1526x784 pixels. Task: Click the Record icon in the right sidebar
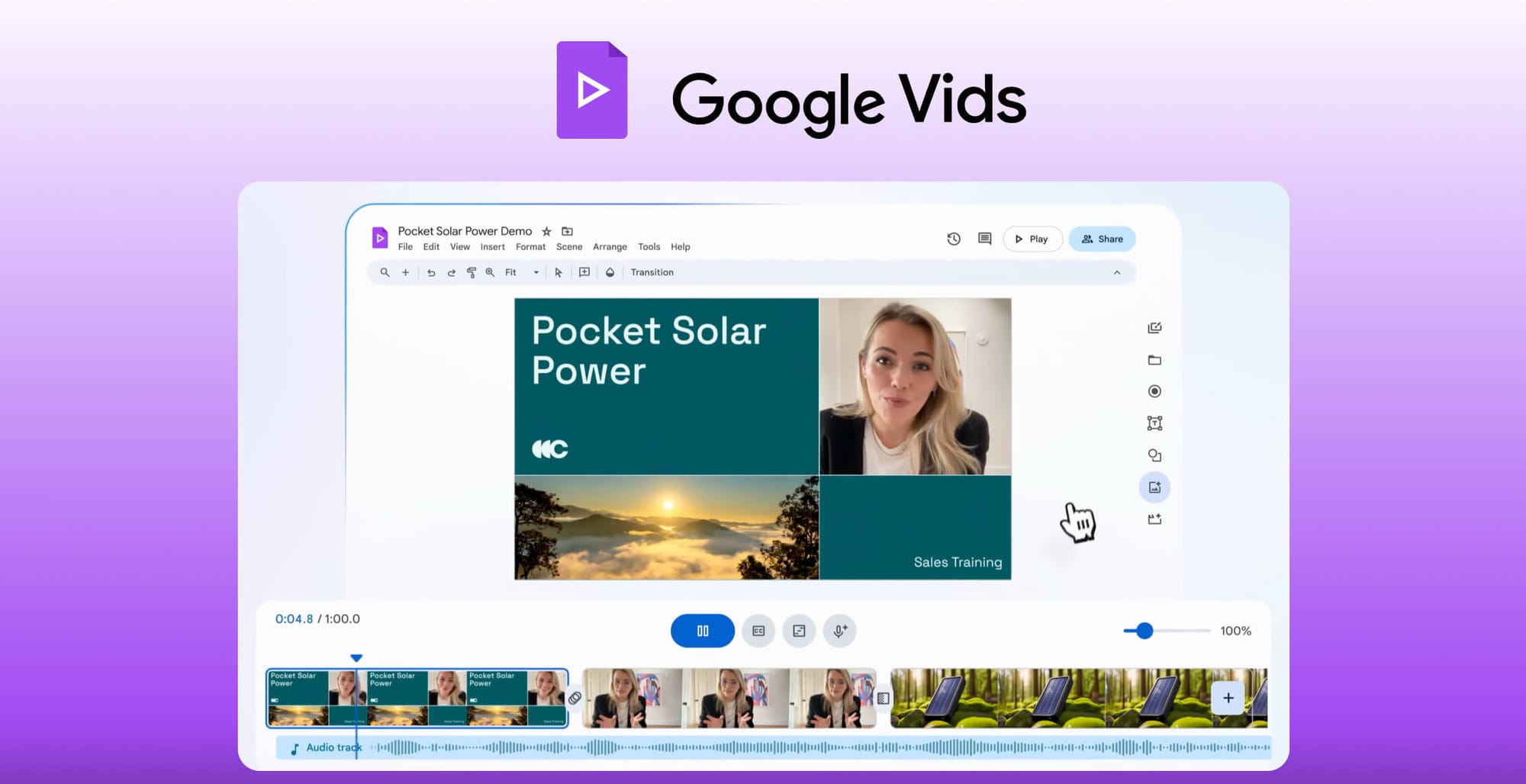tap(1155, 391)
